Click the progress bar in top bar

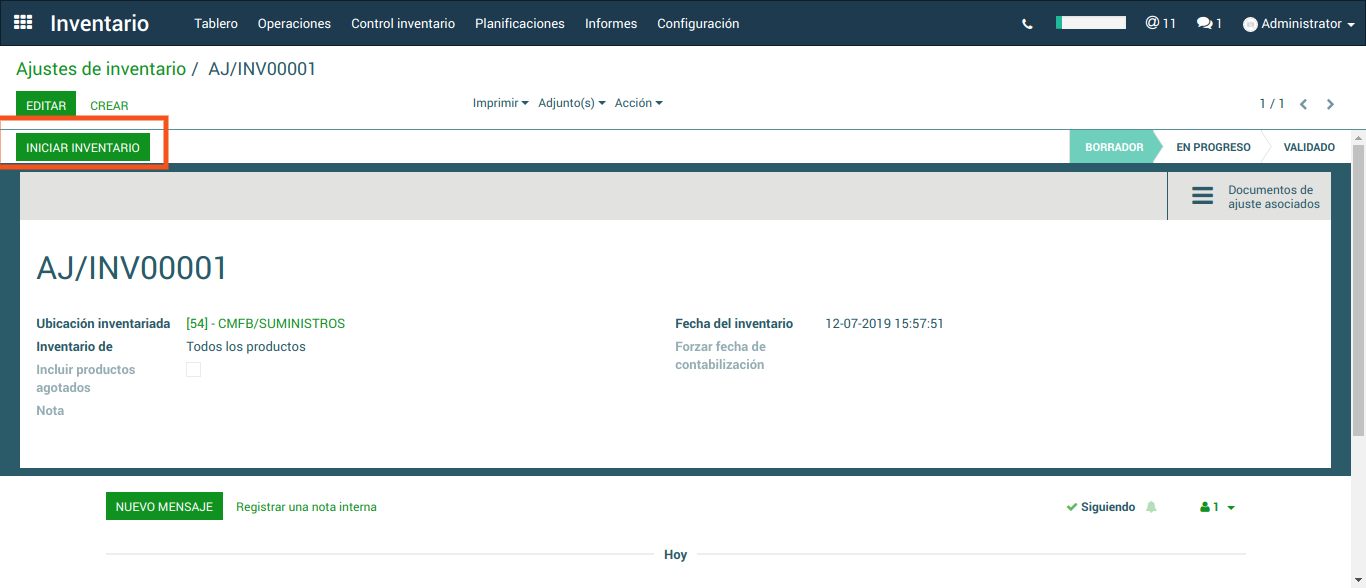coord(1091,22)
